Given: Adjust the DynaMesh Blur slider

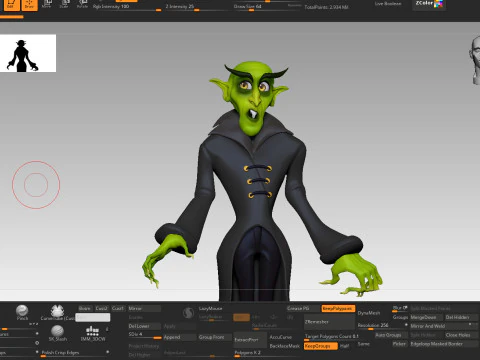Looking at the screenshot, I should click(400, 308).
